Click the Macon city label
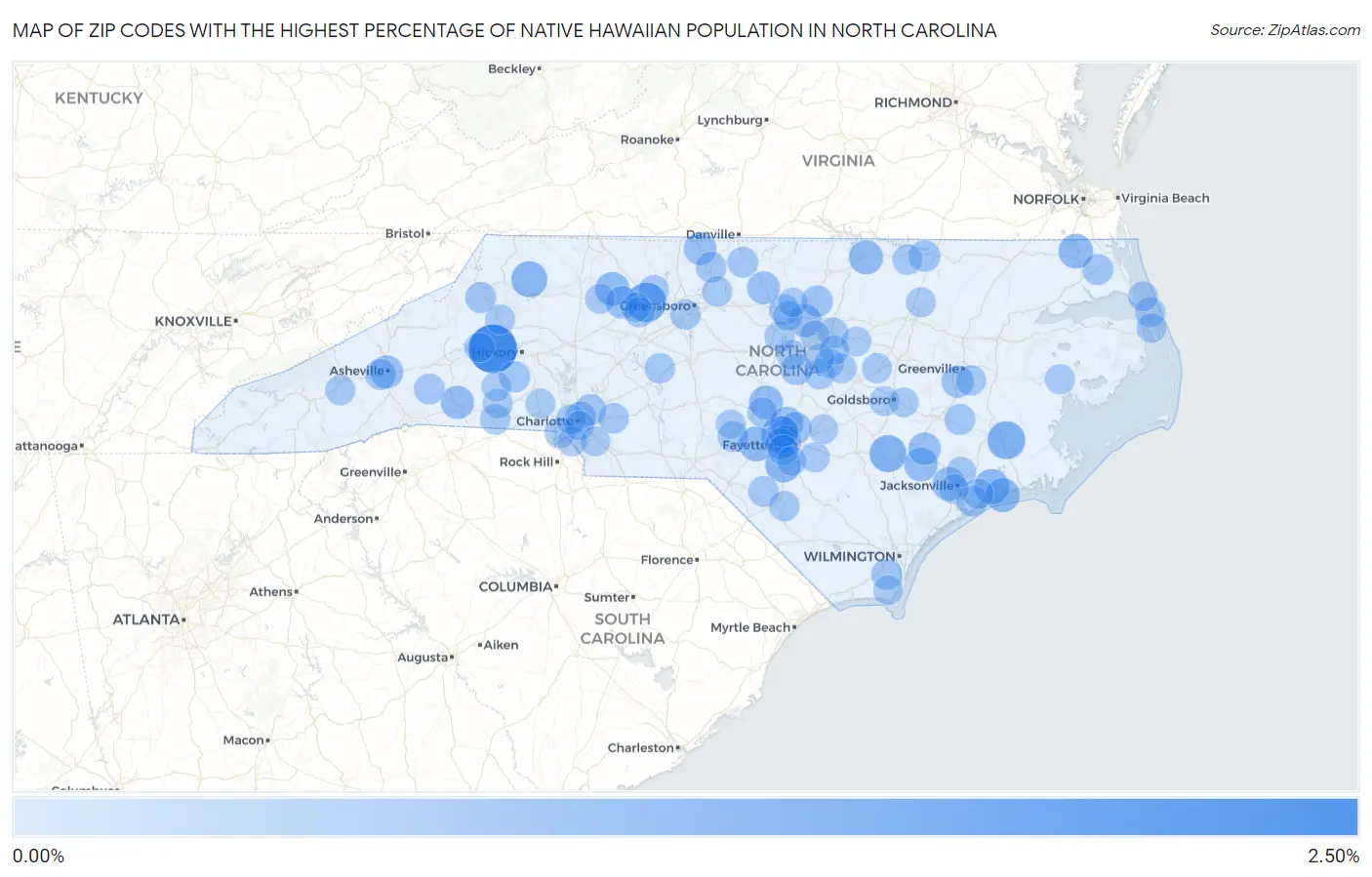 pyautogui.click(x=243, y=740)
